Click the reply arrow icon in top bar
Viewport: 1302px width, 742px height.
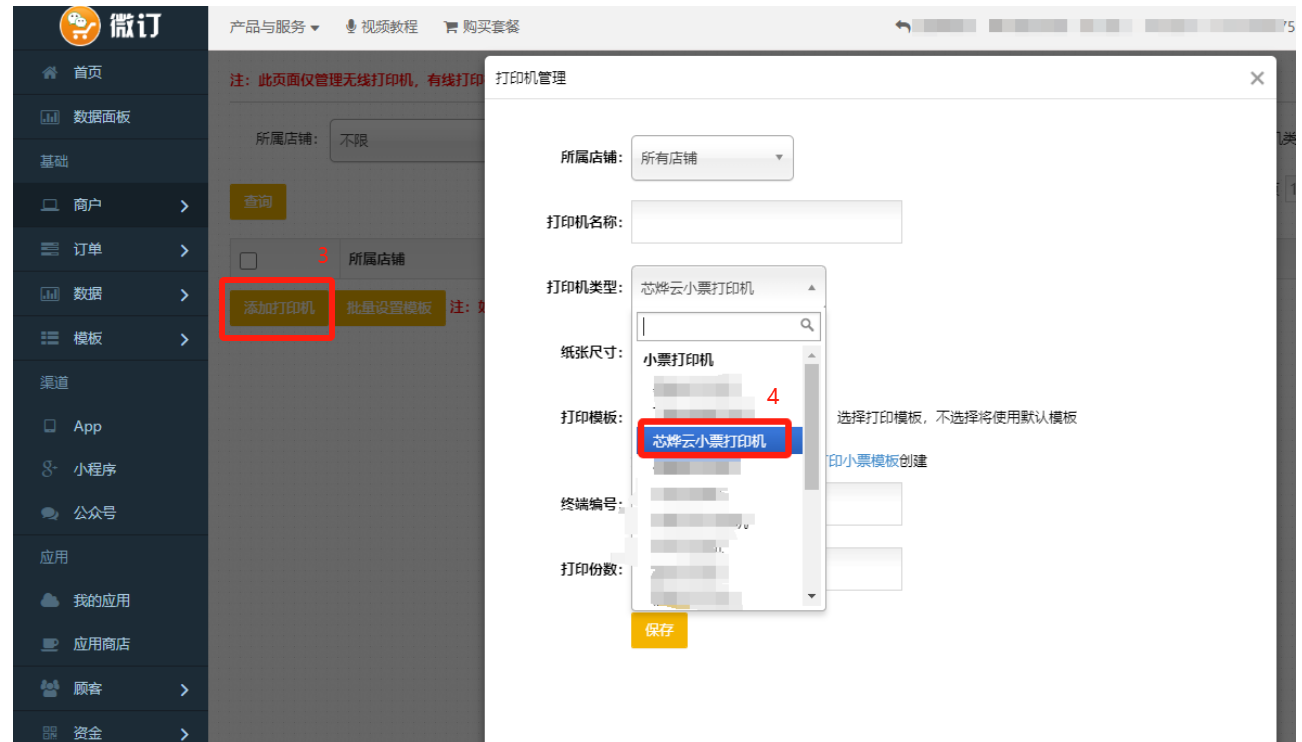pos(903,27)
